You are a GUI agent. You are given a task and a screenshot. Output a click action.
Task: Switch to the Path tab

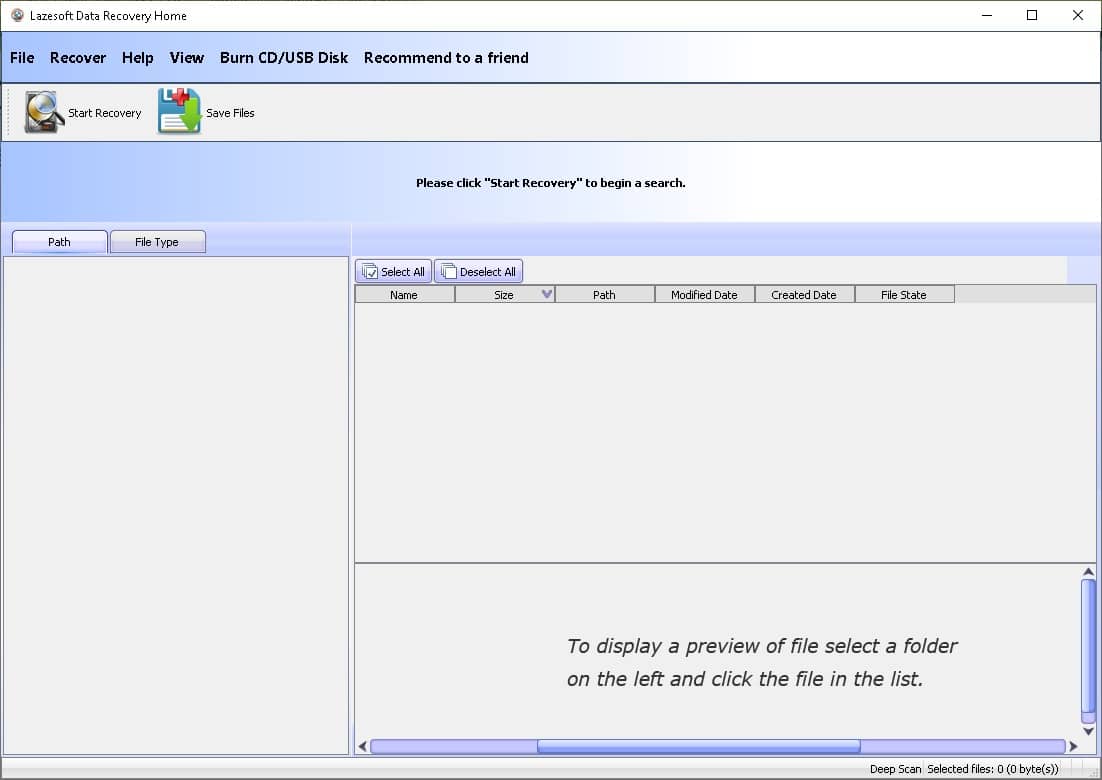[x=60, y=242]
